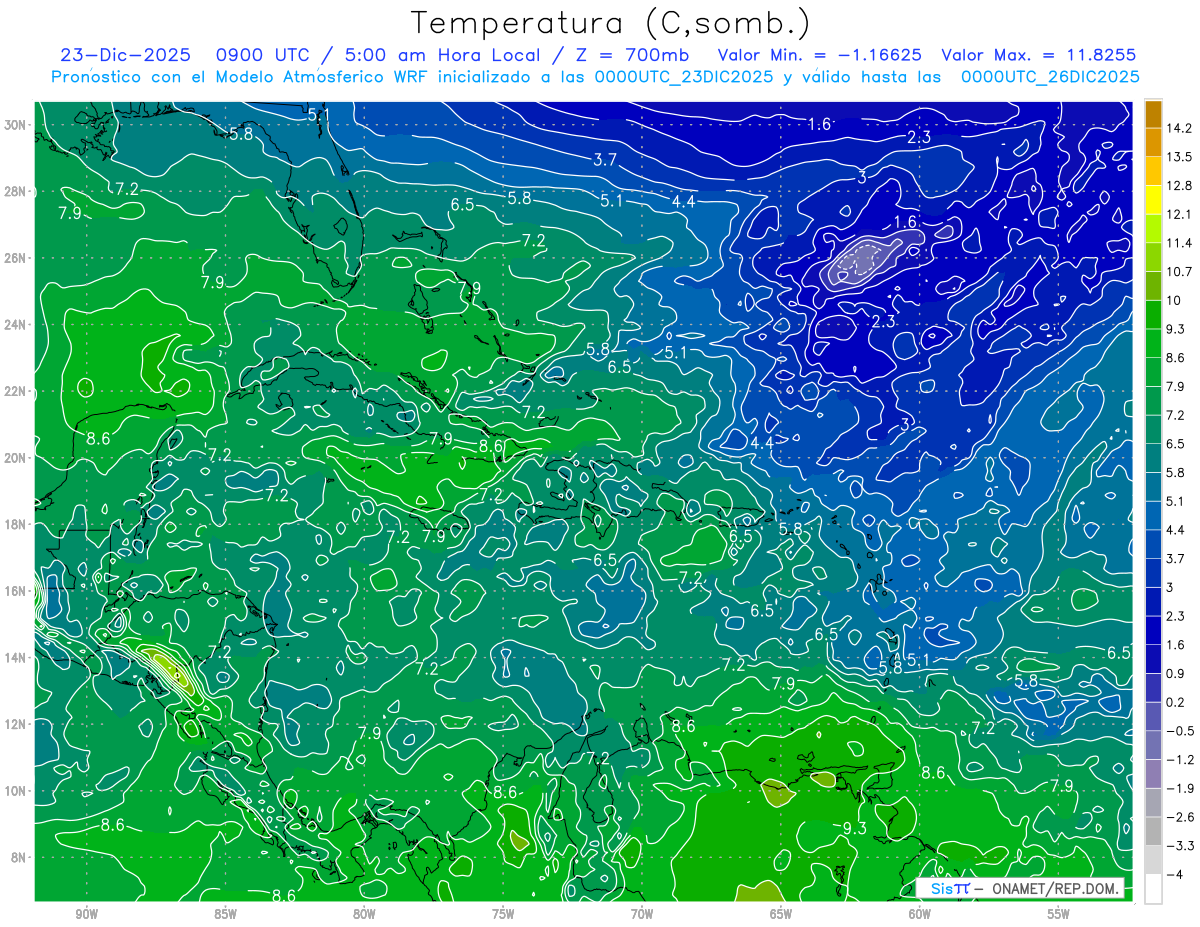Click the "10N" latitude axis label
Viewport: 1200px width, 927px height.
17,790
